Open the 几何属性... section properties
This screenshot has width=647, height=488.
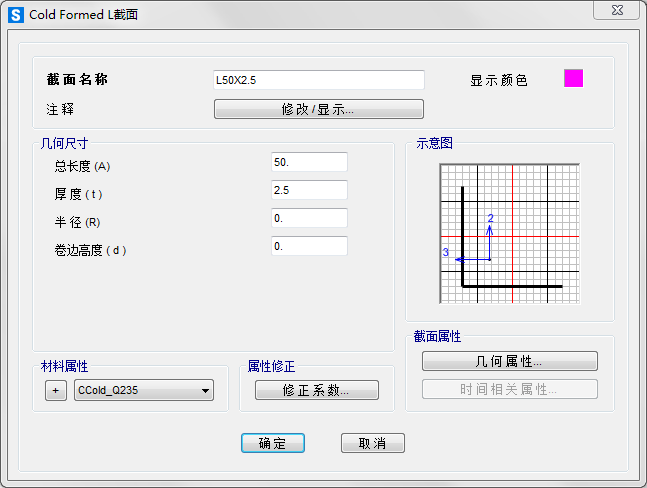pyautogui.click(x=509, y=361)
